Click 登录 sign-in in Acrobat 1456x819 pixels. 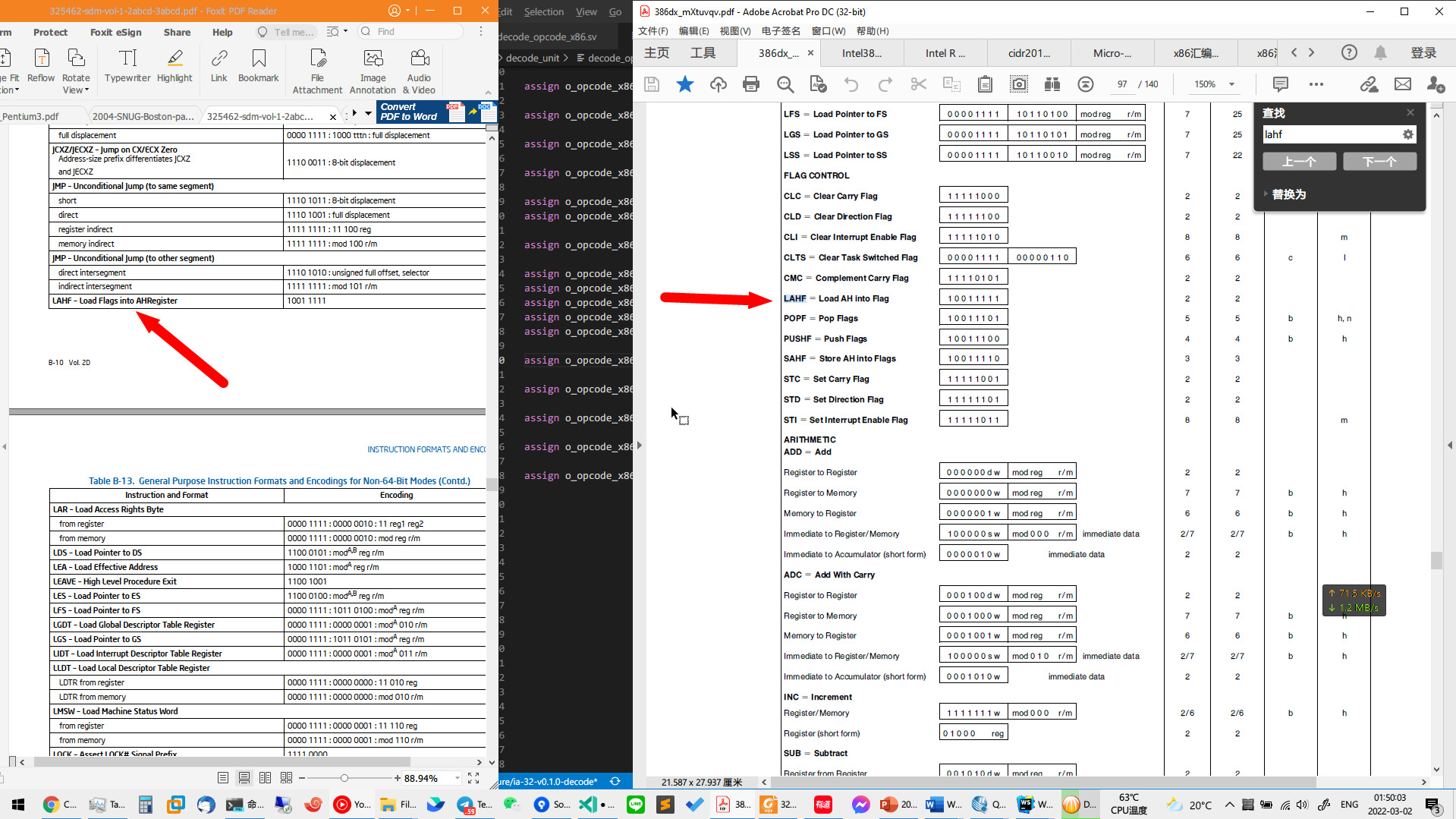click(1423, 52)
